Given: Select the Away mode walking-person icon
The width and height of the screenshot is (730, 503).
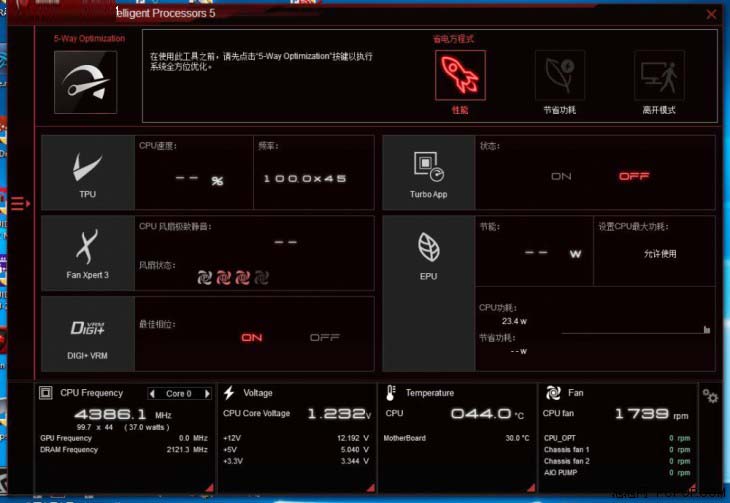Looking at the screenshot, I should [659, 75].
